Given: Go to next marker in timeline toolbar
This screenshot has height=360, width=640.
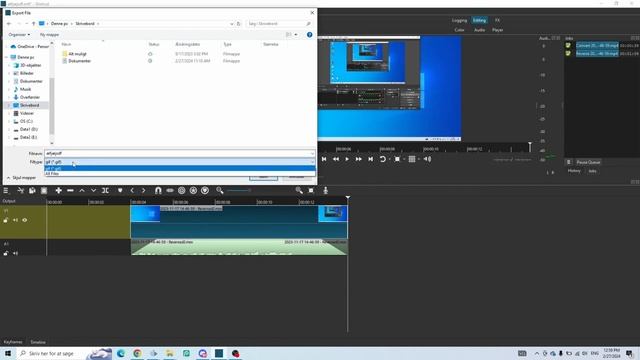Looking at the screenshot, I should [x=143, y=190].
